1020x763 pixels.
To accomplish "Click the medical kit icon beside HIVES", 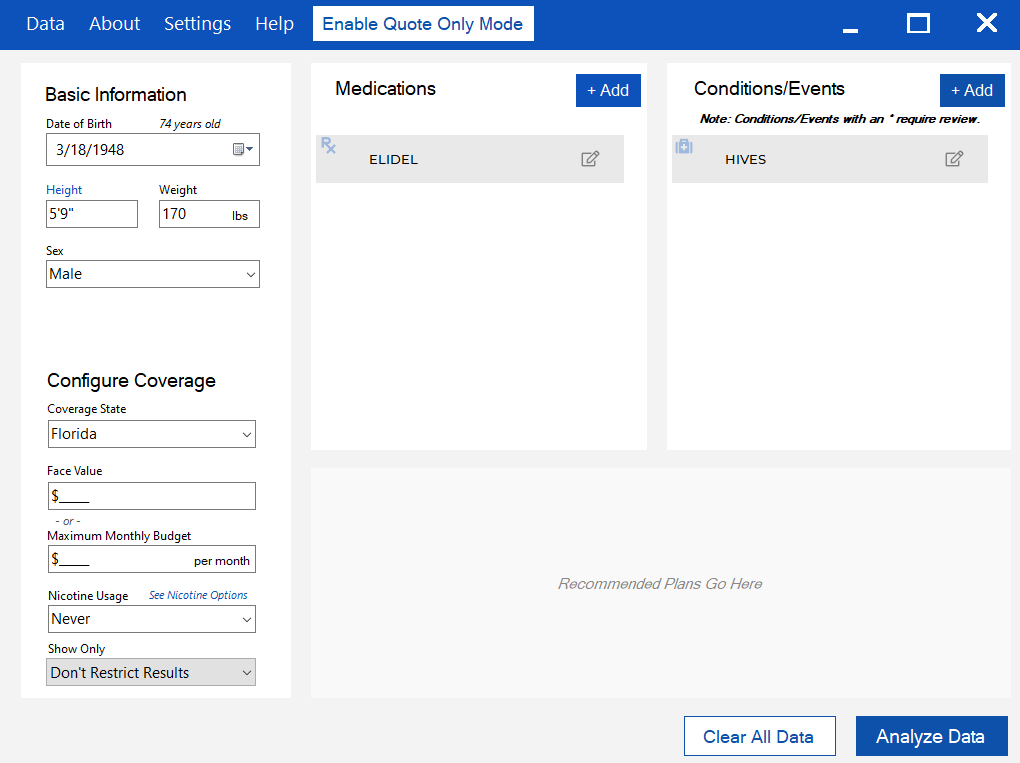I will (x=684, y=146).
